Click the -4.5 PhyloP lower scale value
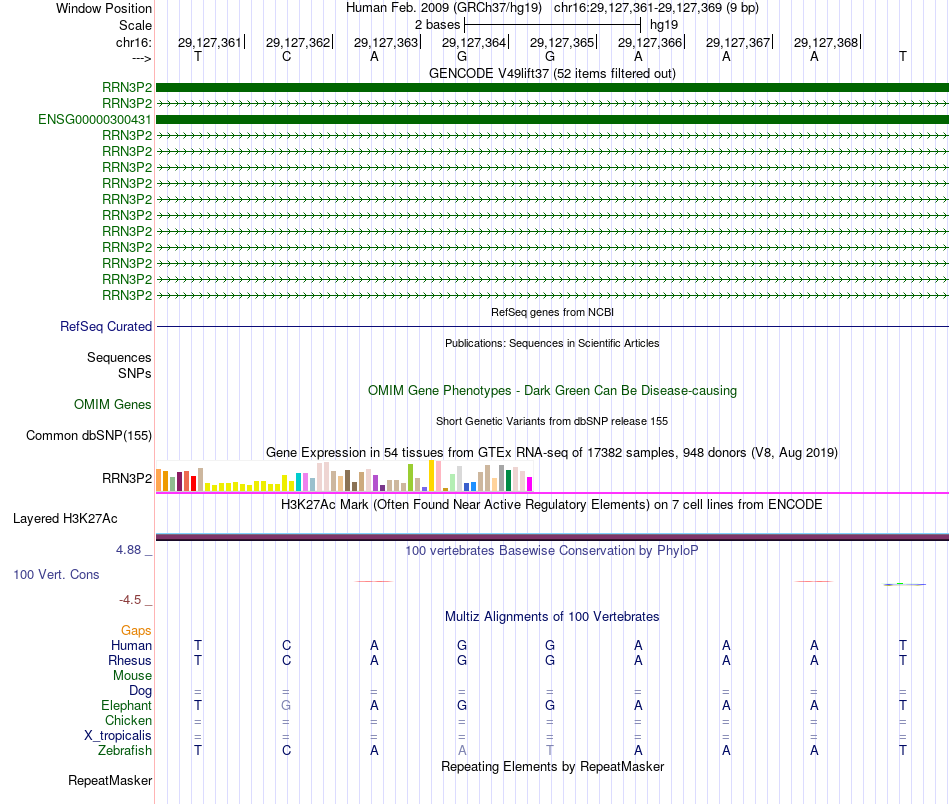 tap(130, 600)
